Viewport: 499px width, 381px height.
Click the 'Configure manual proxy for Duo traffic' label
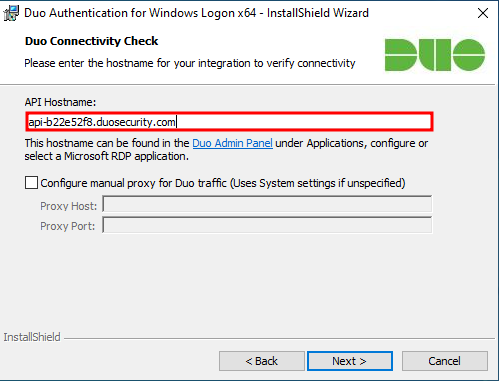223,183
